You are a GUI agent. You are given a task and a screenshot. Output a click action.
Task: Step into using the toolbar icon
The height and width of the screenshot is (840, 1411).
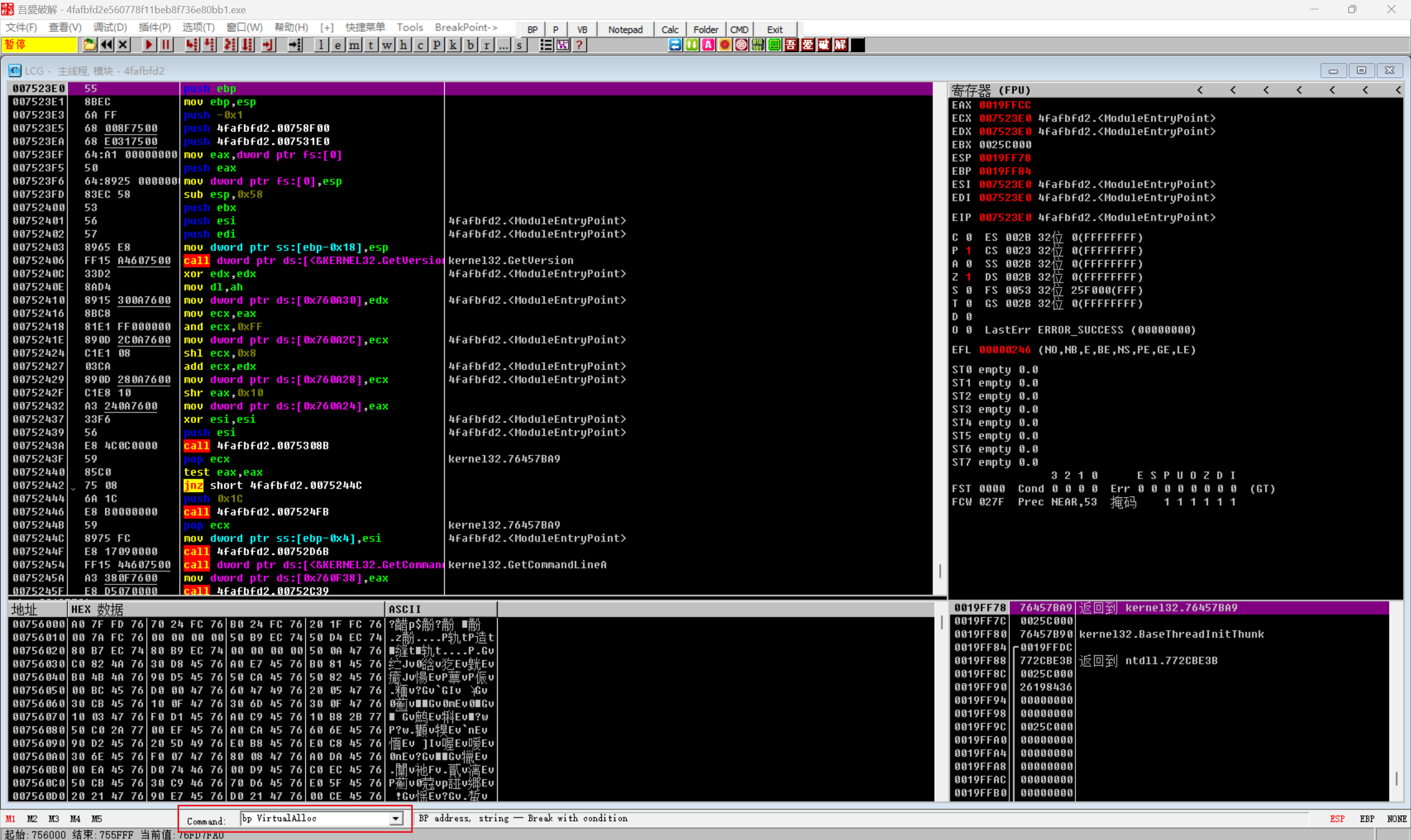click(x=192, y=45)
